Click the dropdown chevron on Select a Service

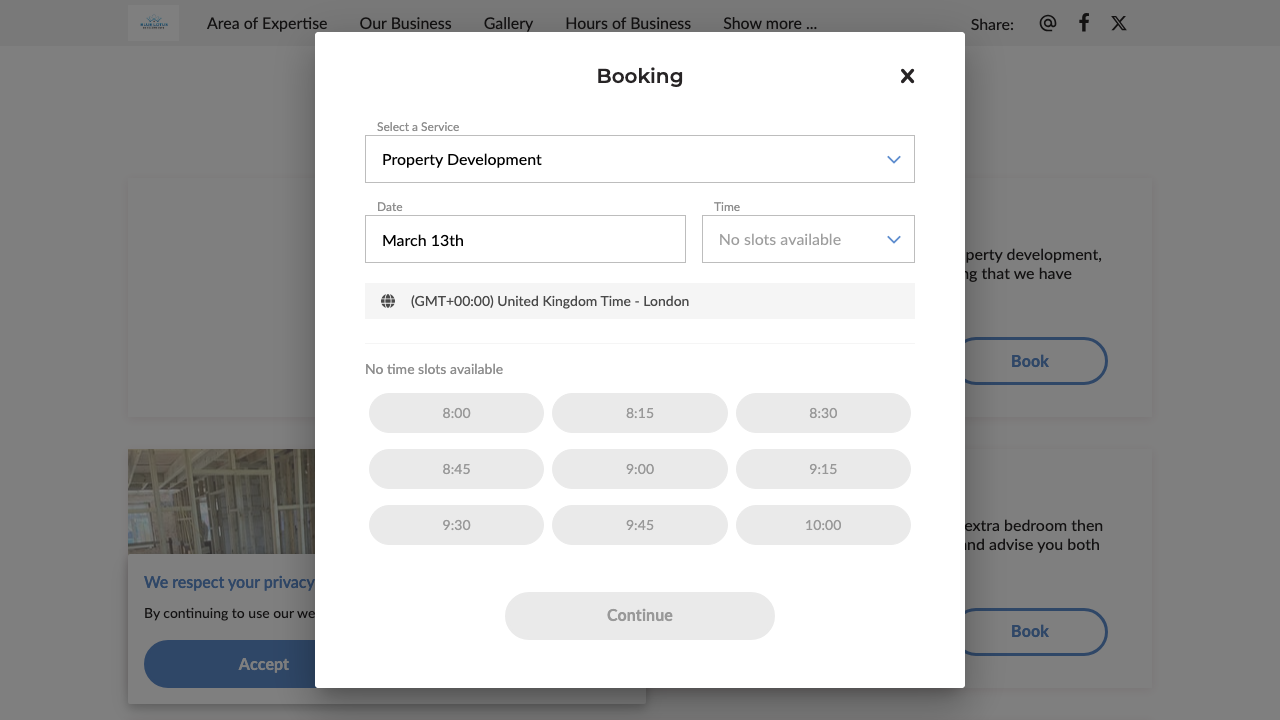[892, 158]
